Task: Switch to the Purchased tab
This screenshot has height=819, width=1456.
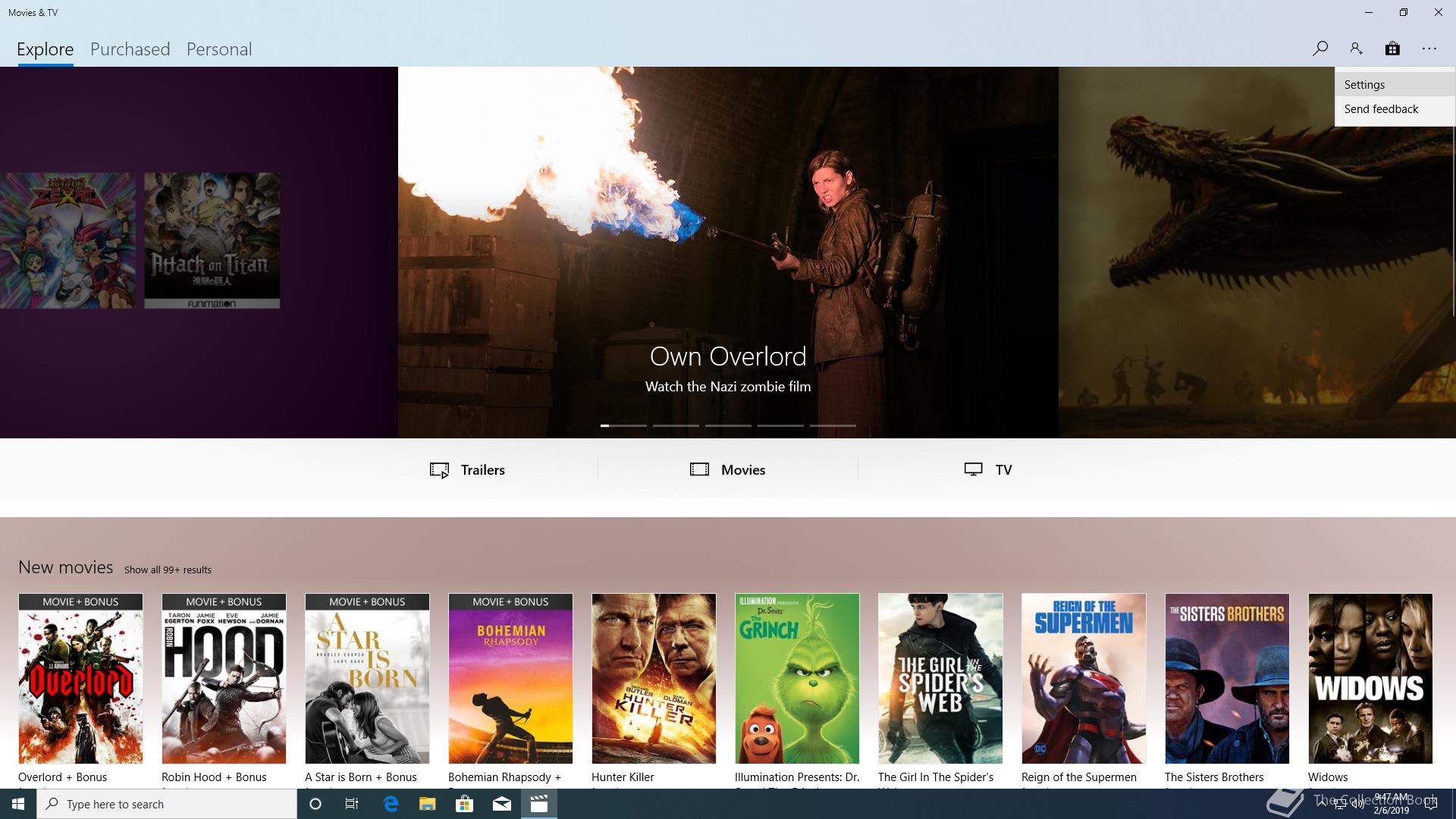Action: coord(130,49)
